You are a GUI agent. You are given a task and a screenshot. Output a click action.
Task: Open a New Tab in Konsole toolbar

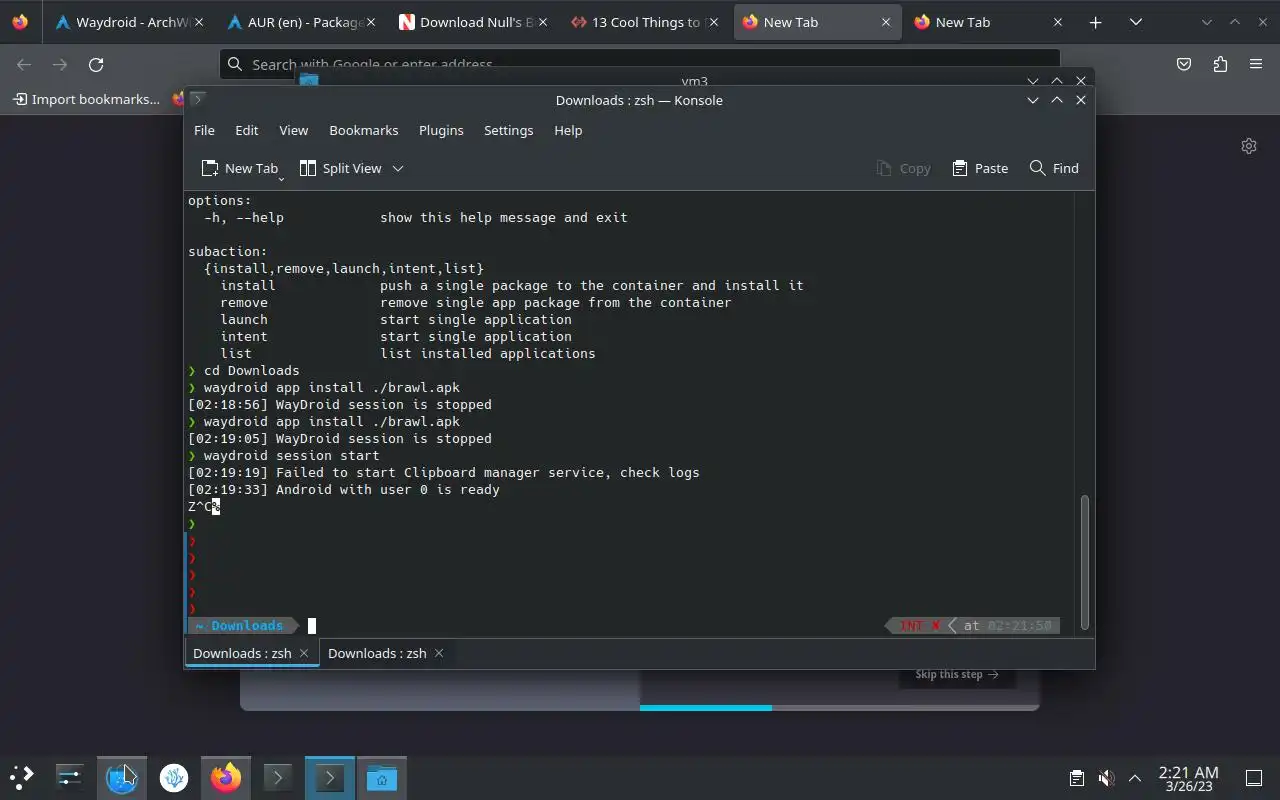(x=238, y=168)
